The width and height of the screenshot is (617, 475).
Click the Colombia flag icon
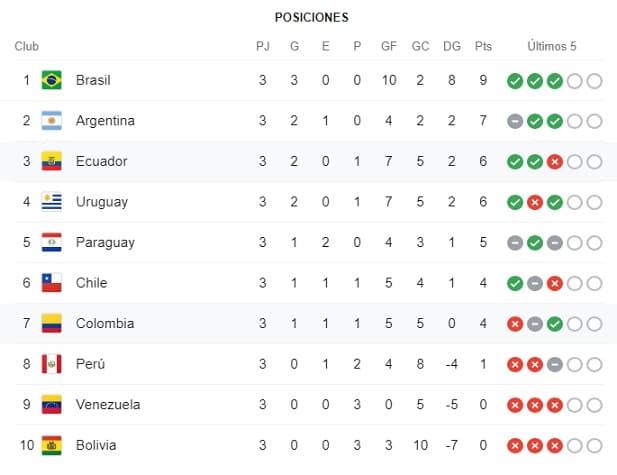(51, 324)
